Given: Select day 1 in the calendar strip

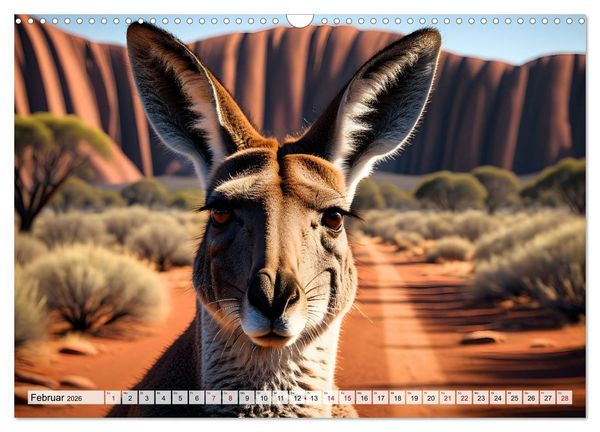Looking at the screenshot, I should pyautogui.click(x=113, y=398).
